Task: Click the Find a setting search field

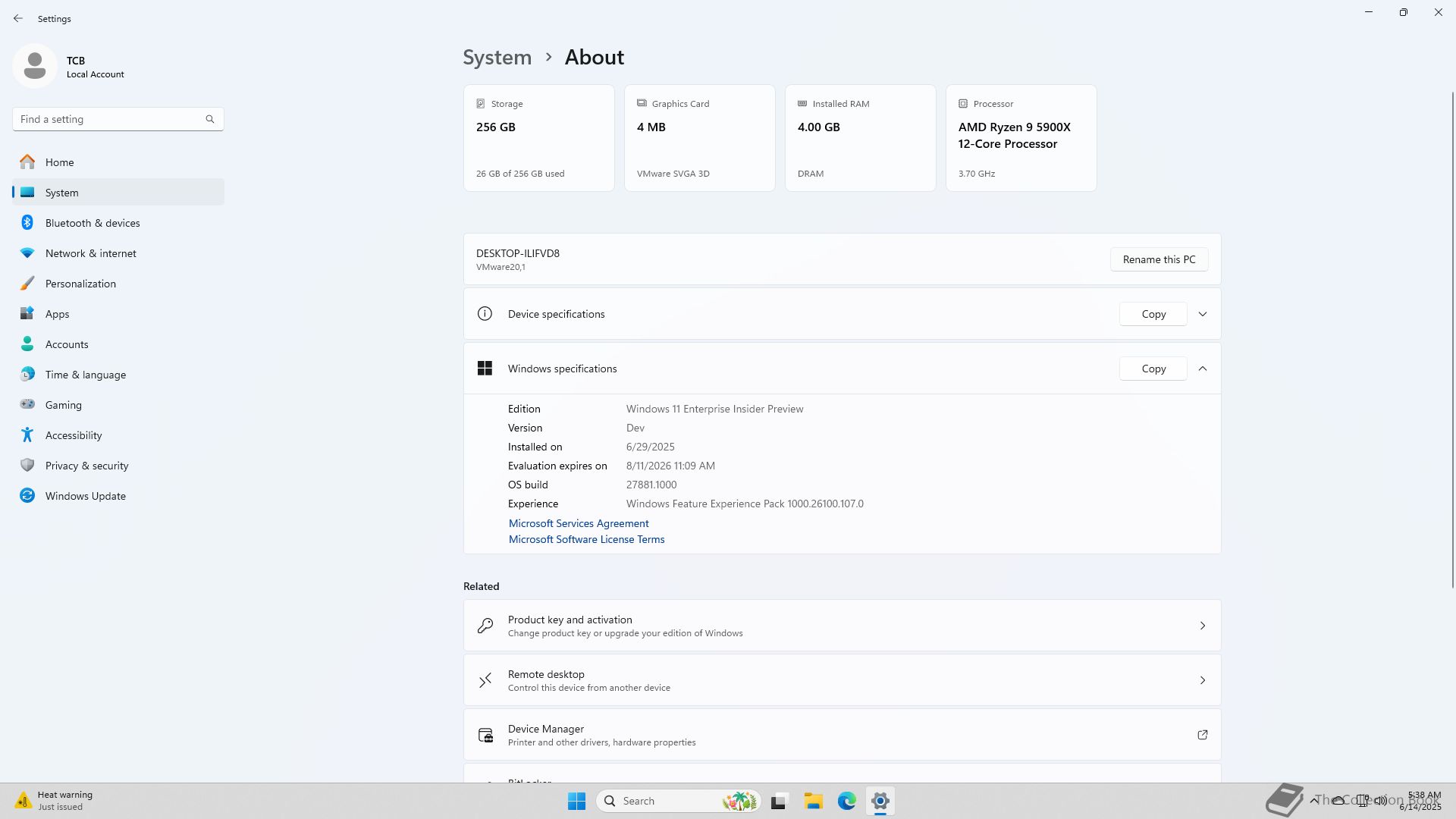Action: (x=106, y=119)
